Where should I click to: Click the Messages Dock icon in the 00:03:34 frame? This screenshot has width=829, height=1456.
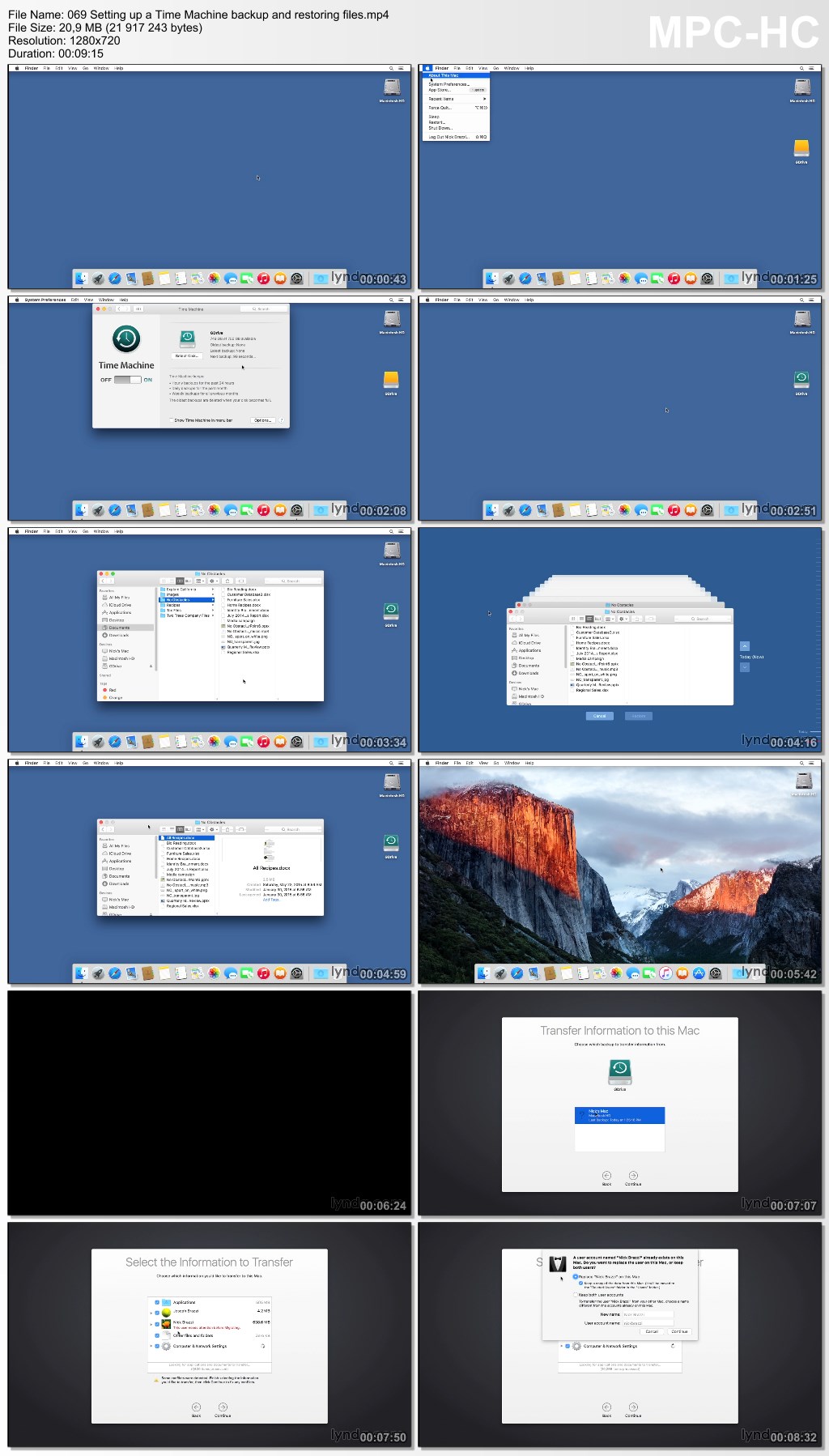[x=230, y=742]
